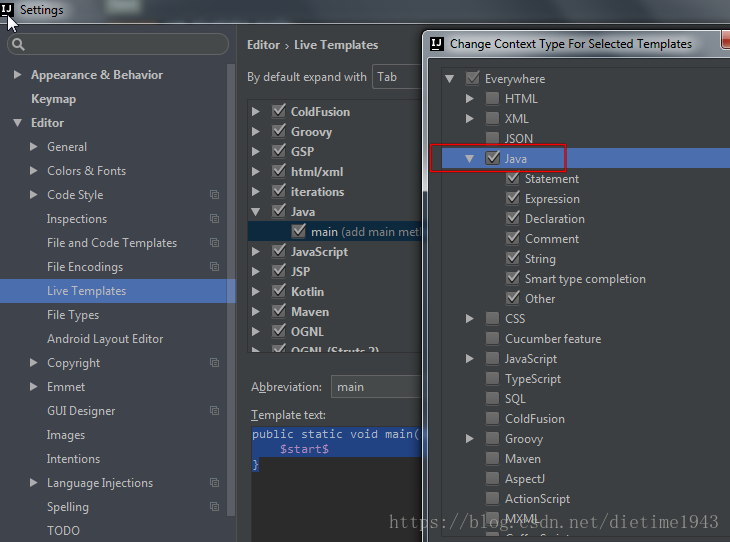
Task: Uncheck the Comment context checkbox
Action: click(513, 238)
